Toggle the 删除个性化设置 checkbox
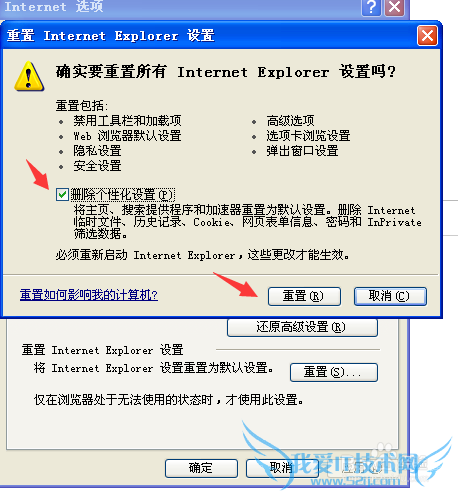 (62, 194)
